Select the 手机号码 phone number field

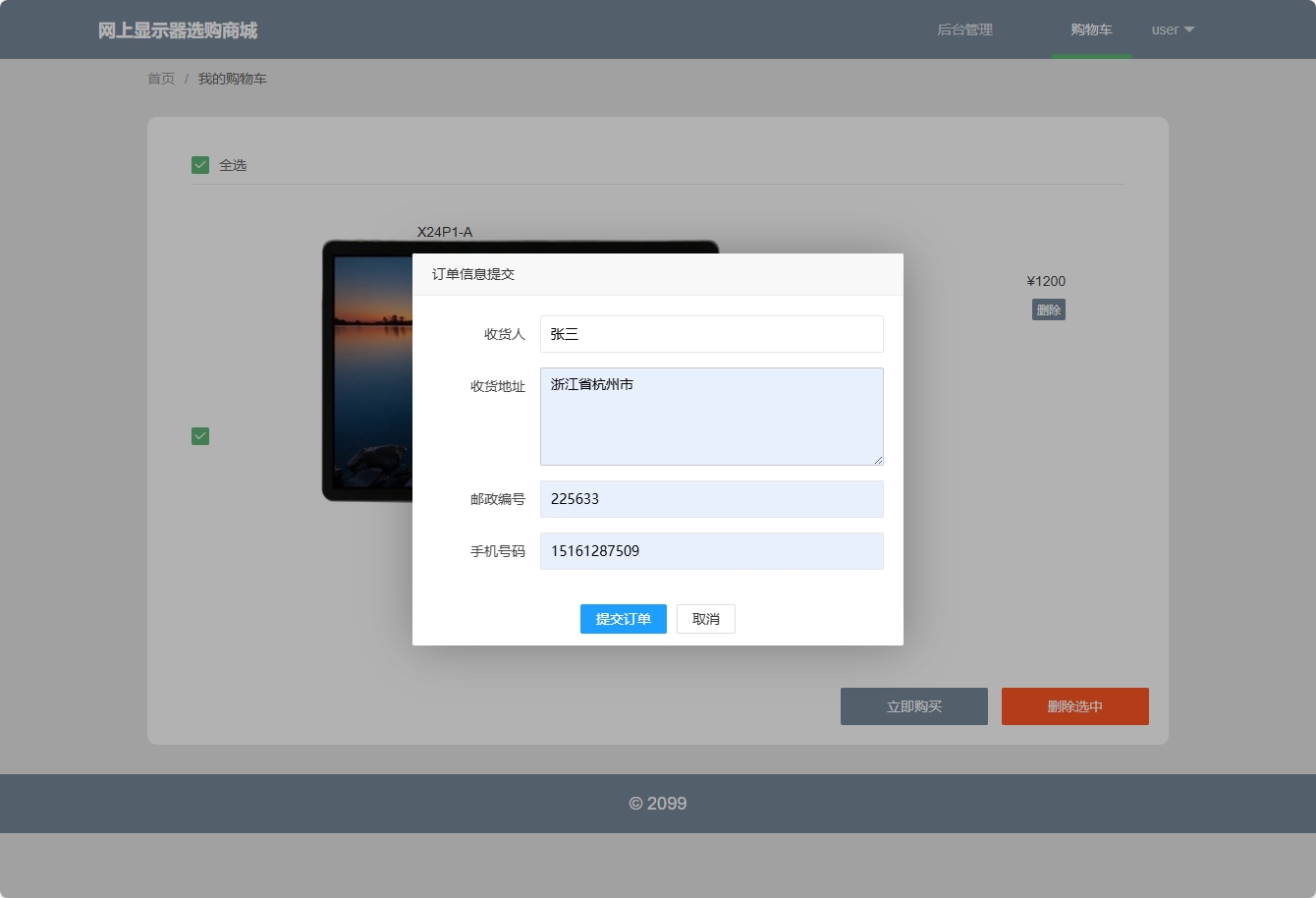(711, 551)
